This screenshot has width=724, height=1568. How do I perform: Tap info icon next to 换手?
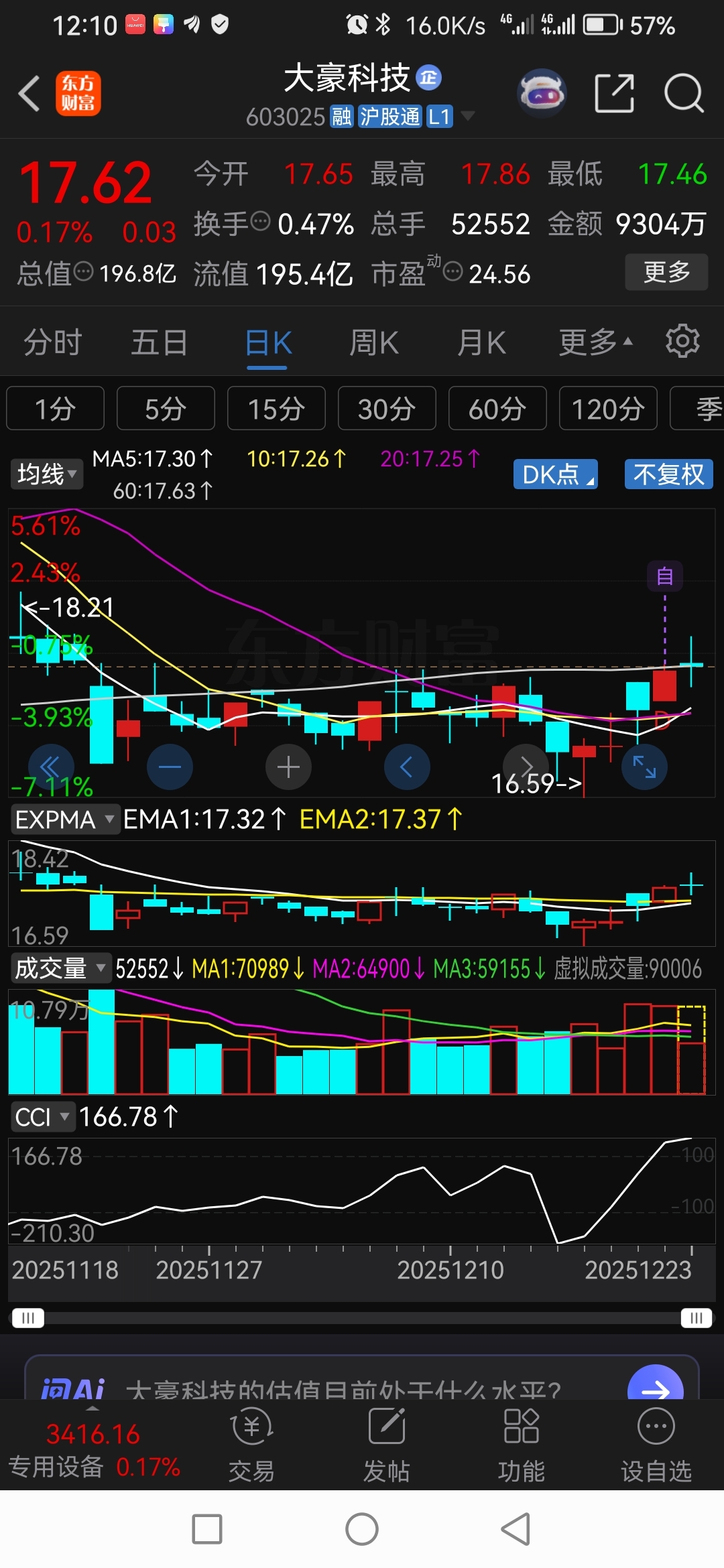point(261,220)
